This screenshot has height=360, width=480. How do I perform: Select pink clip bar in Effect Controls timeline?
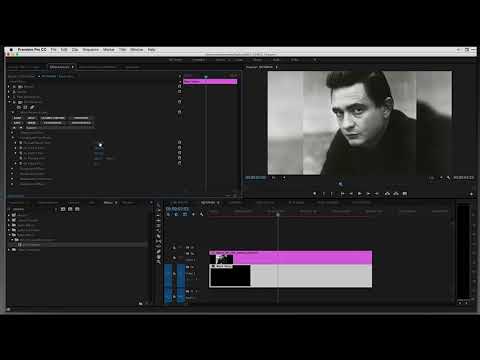click(210, 81)
